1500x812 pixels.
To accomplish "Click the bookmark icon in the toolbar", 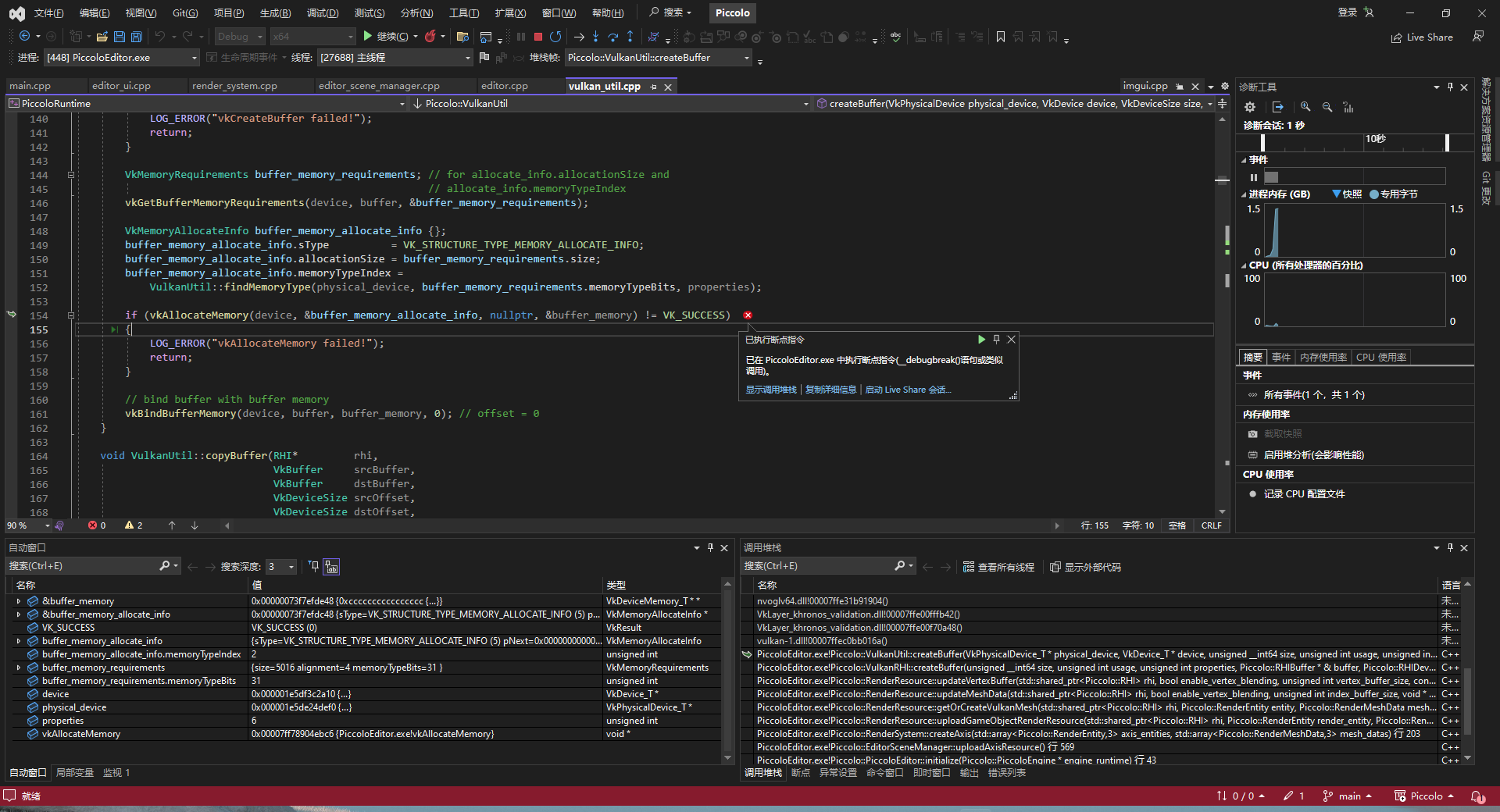I will click(1001, 37).
